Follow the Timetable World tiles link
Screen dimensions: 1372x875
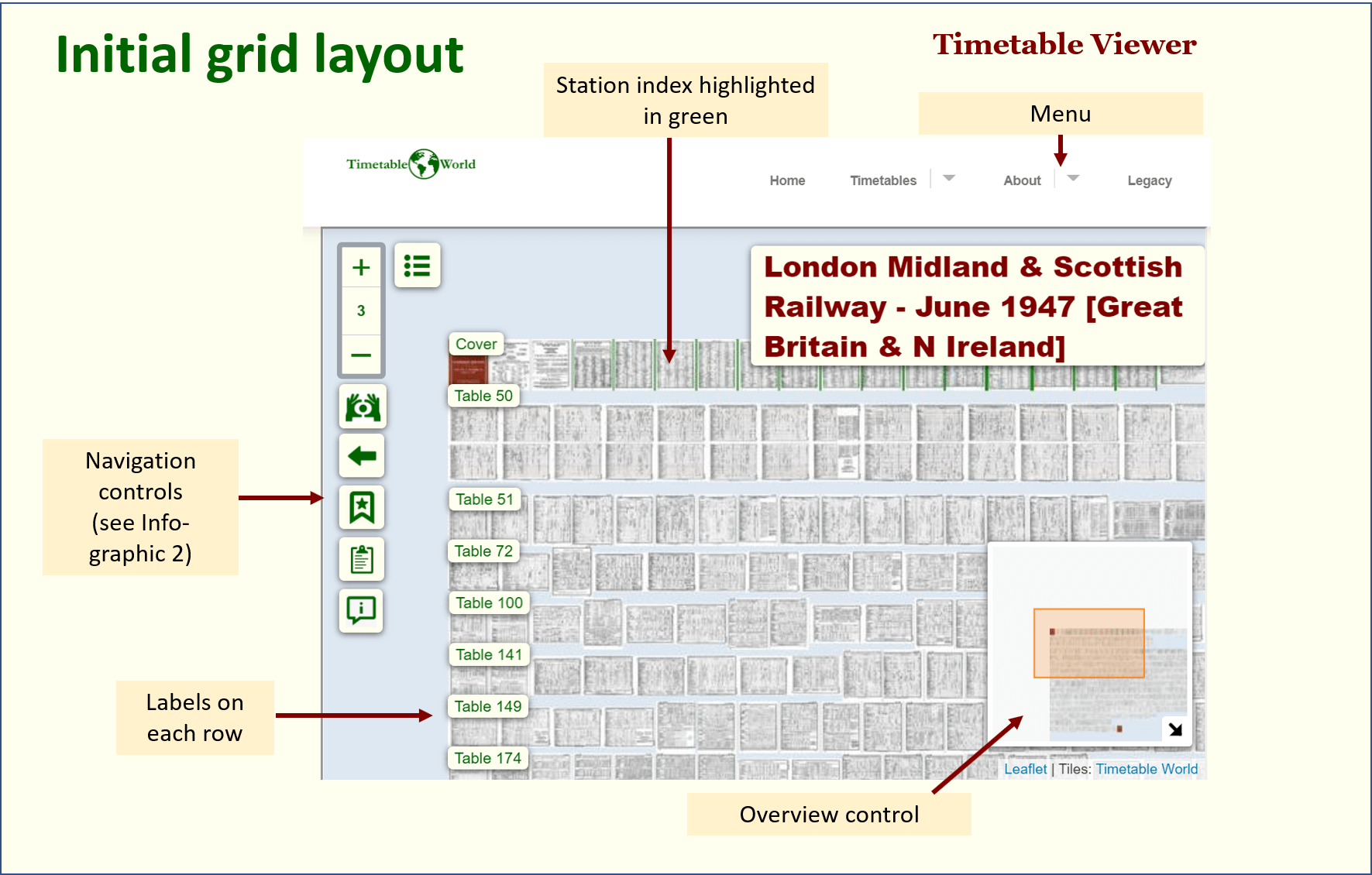coord(1147,769)
